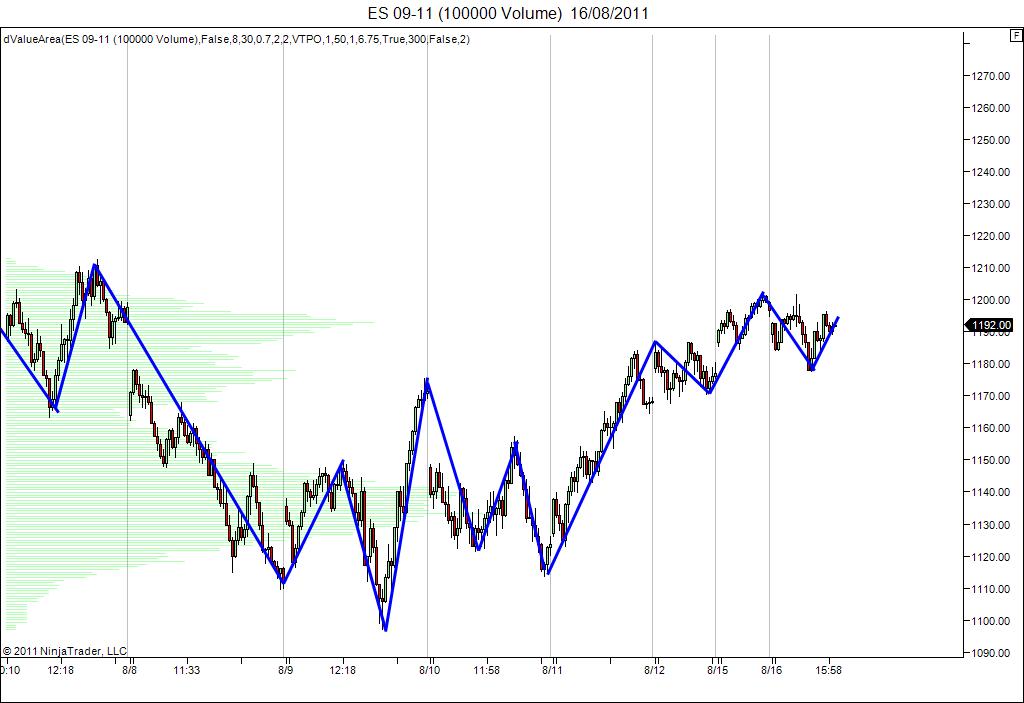Click the 1260.00 price axis label
This screenshot has height=703, width=1024.
[990, 108]
